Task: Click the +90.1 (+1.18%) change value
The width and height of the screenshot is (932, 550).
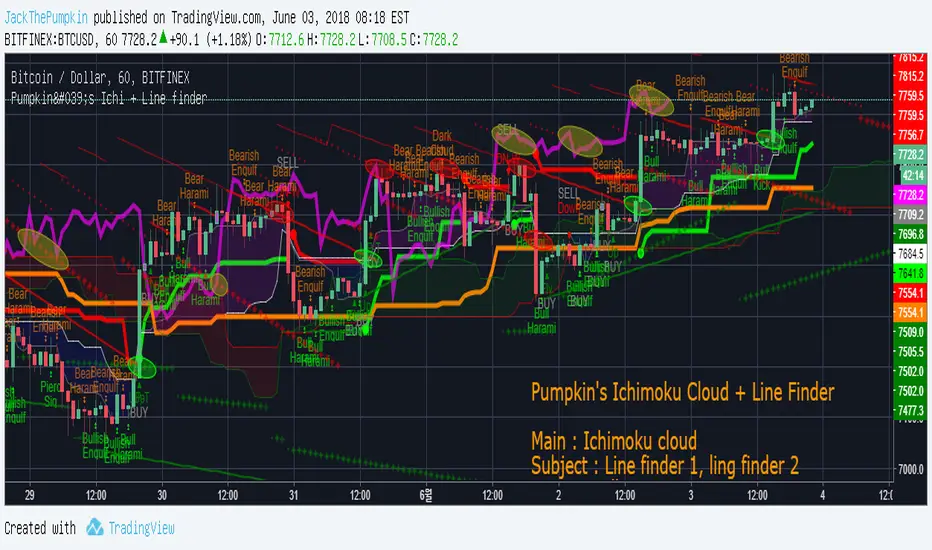Action: tap(210, 40)
